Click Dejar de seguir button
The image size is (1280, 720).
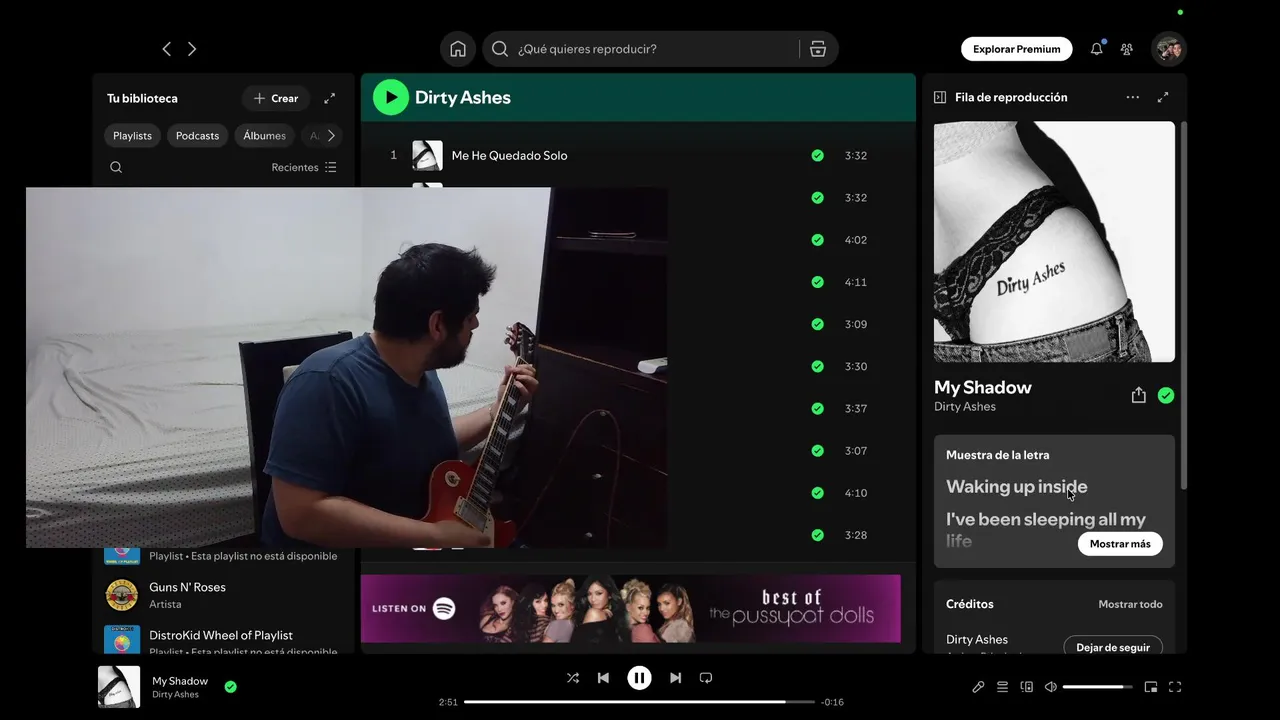(x=1113, y=647)
